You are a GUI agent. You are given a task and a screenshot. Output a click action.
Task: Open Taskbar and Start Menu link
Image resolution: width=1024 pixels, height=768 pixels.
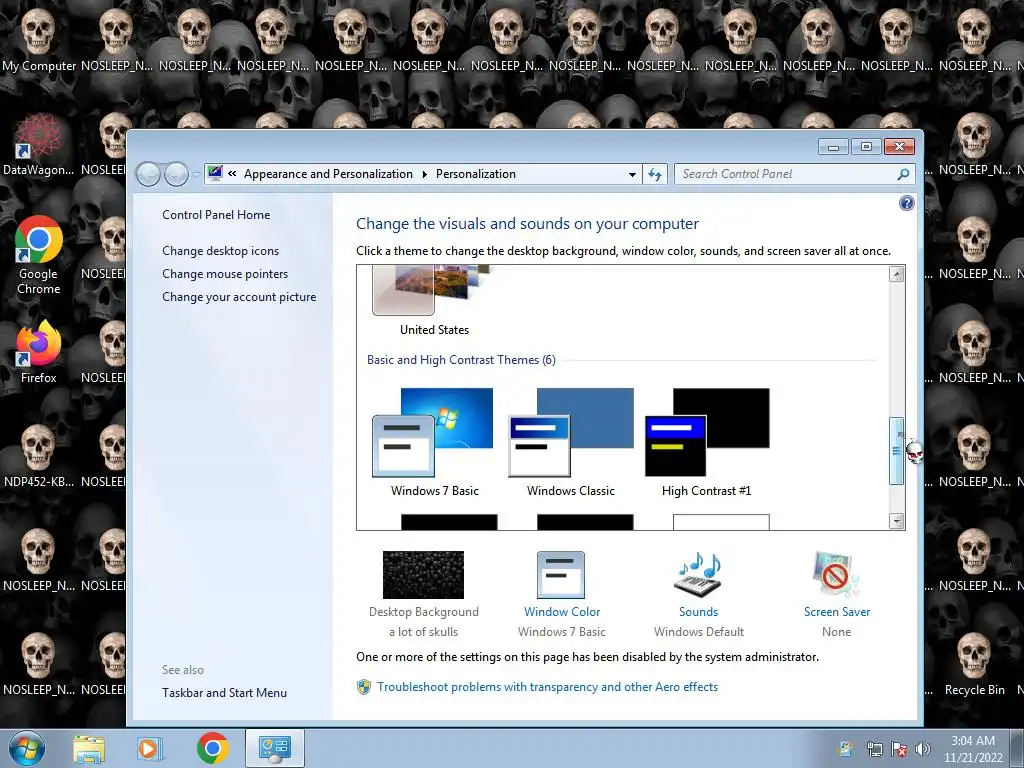point(224,693)
